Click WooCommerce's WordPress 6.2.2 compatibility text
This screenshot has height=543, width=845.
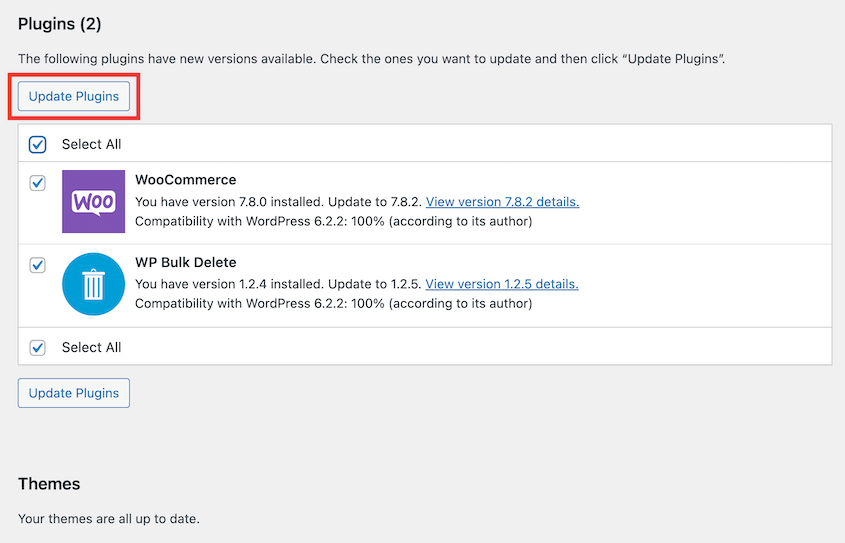tap(333, 221)
